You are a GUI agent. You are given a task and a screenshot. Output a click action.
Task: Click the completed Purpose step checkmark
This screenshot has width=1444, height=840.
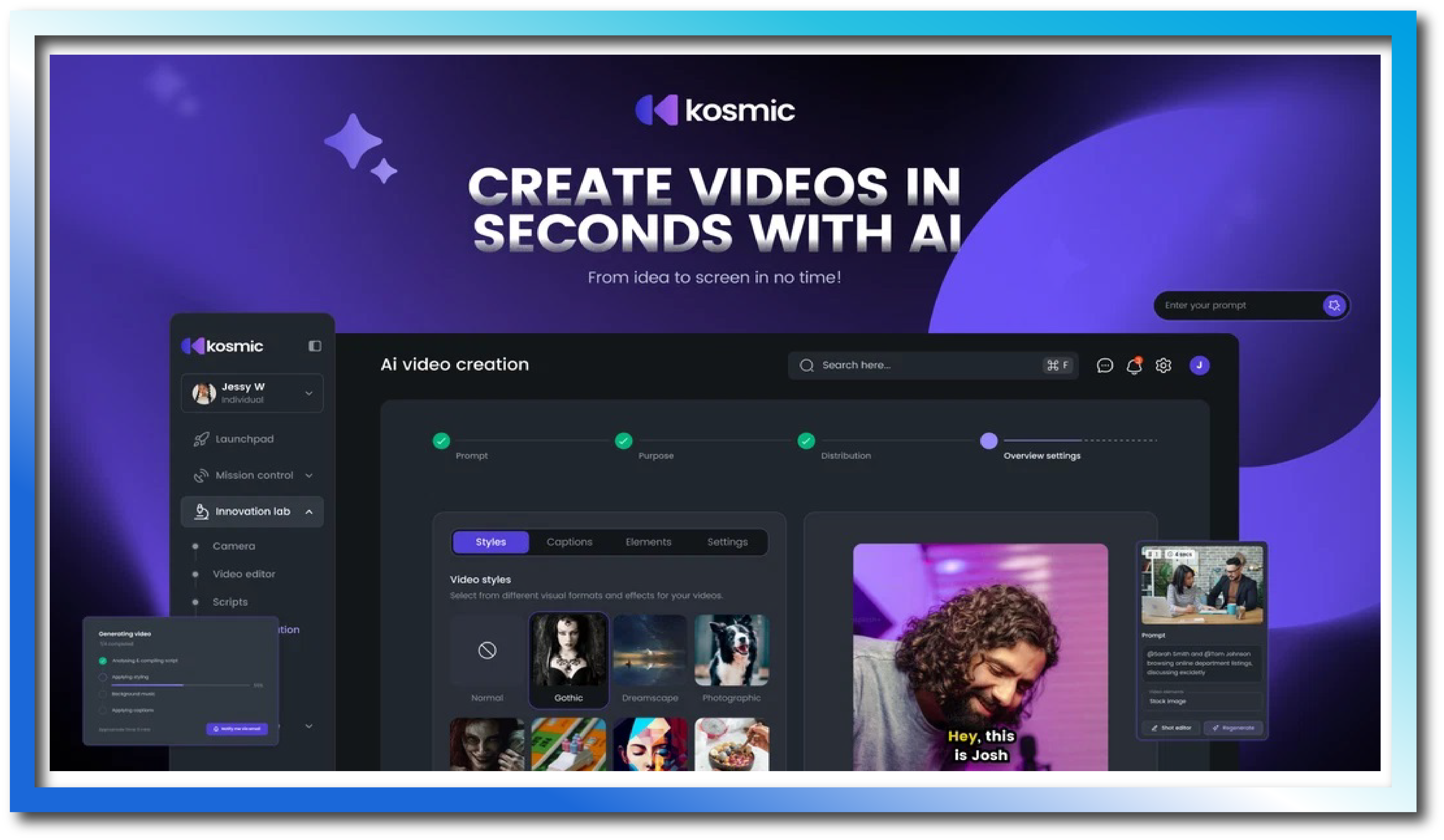pos(623,441)
